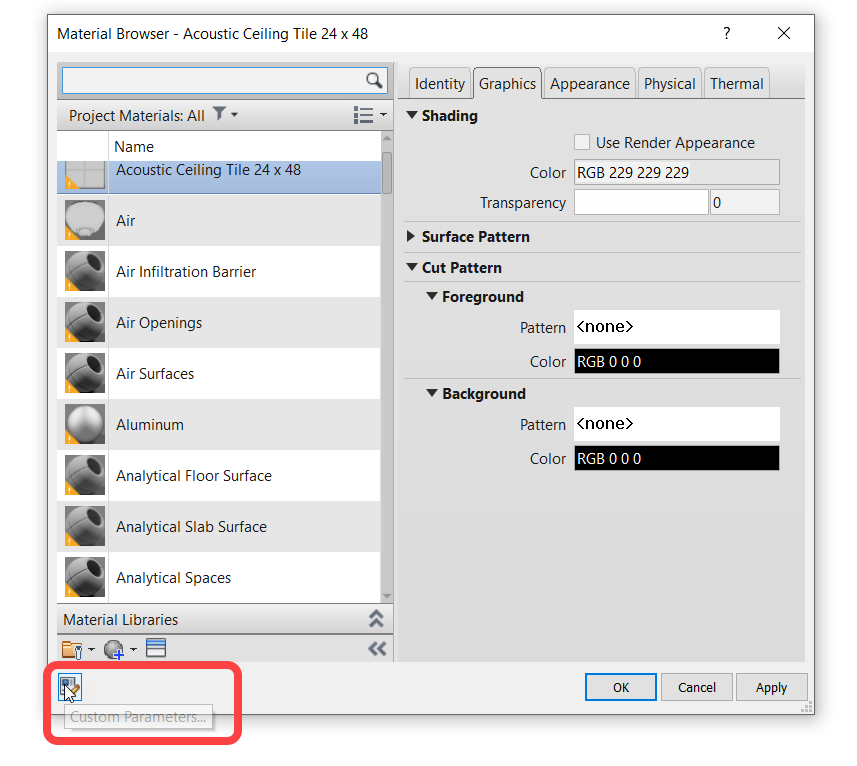Select Analytical Floor Surface material
This screenshot has height=766, width=857.
pyautogui.click(x=219, y=475)
